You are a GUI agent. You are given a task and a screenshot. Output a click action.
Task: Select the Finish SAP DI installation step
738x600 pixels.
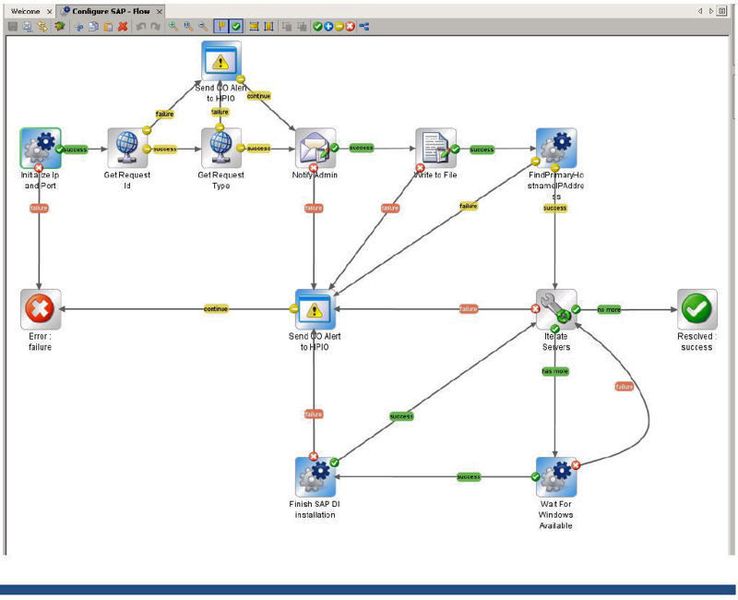[x=315, y=477]
